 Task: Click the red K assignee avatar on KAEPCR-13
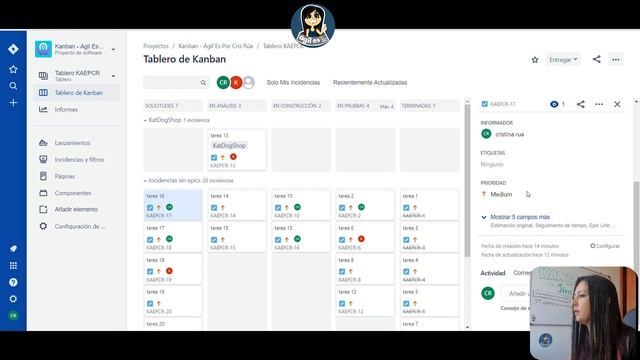point(233,157)
